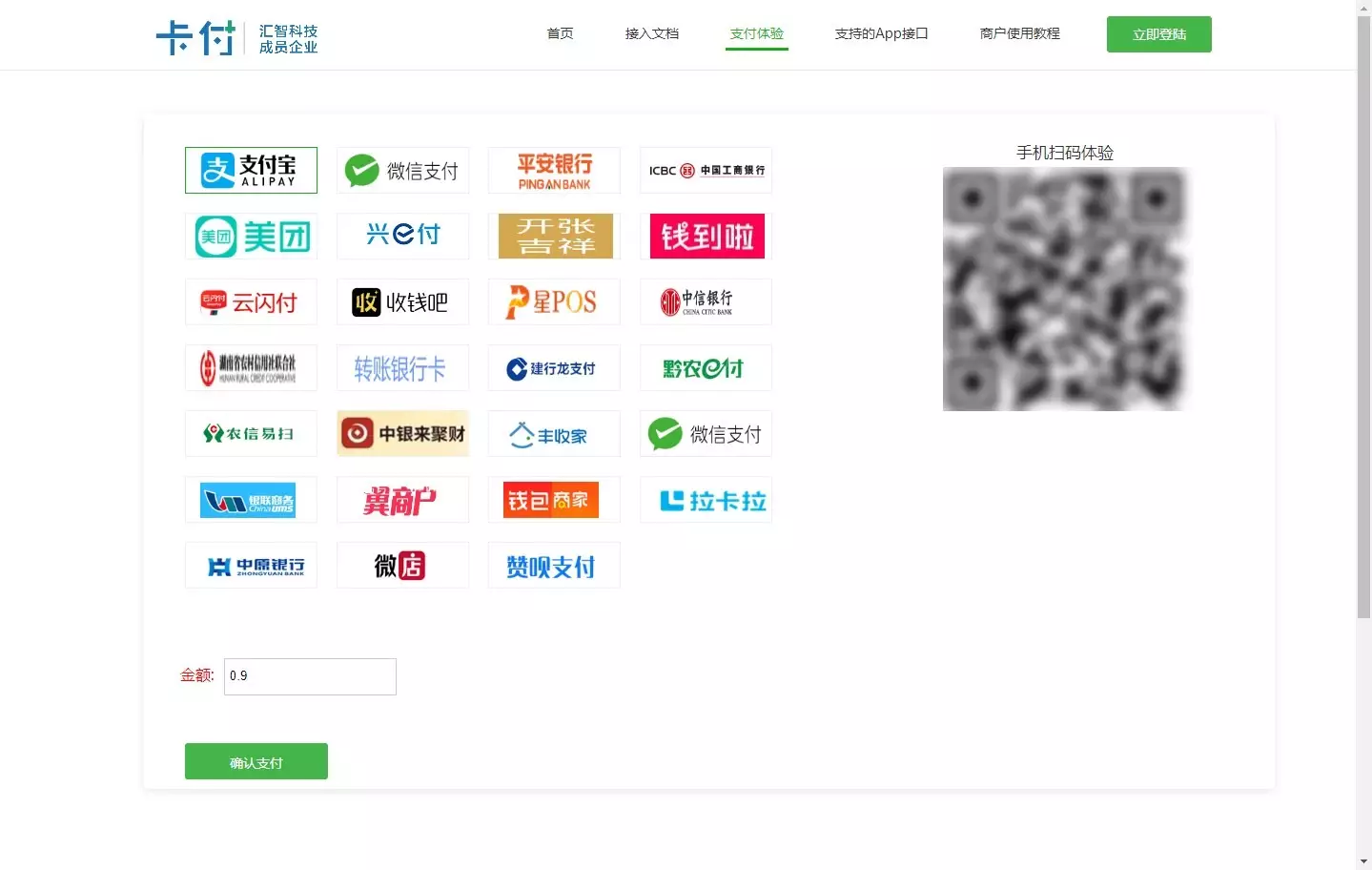The width and height of the screenshot is (1372, 870).
Task: Click the 立即登陆 login button
Action: [1159, 34]
